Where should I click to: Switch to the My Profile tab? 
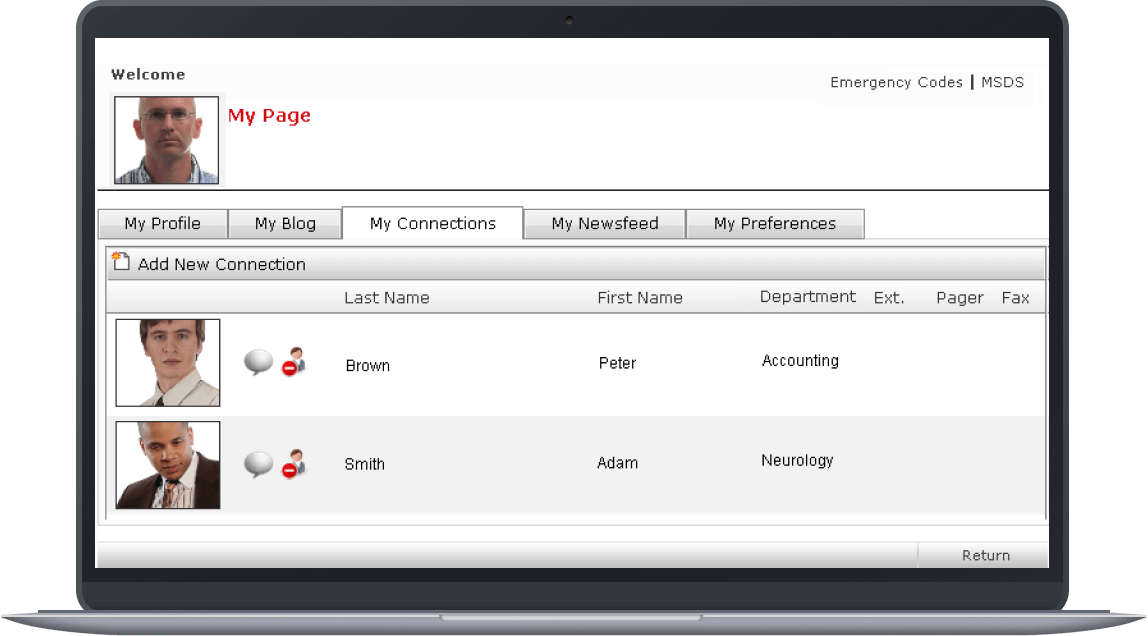(x=161, y=223)
